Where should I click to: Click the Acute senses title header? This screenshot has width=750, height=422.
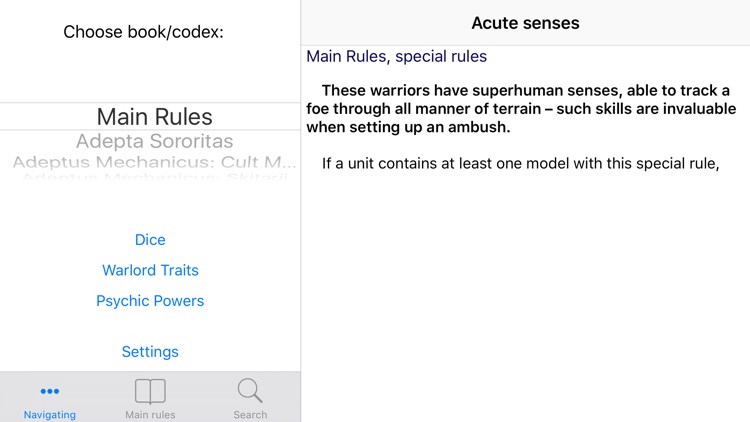click(x=525, y=23)
